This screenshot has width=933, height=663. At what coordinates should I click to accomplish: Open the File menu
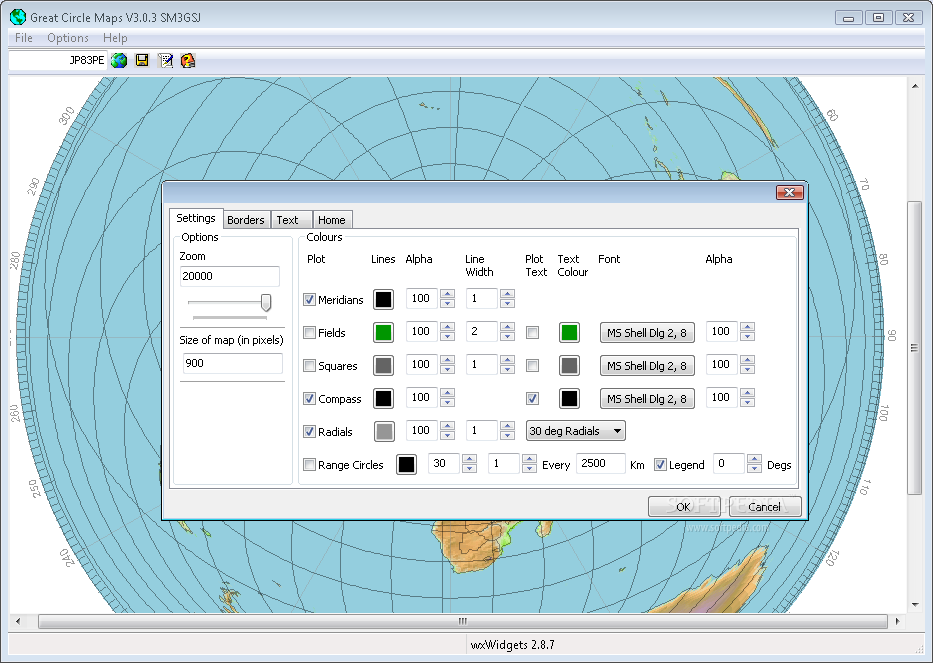[24, 38]
